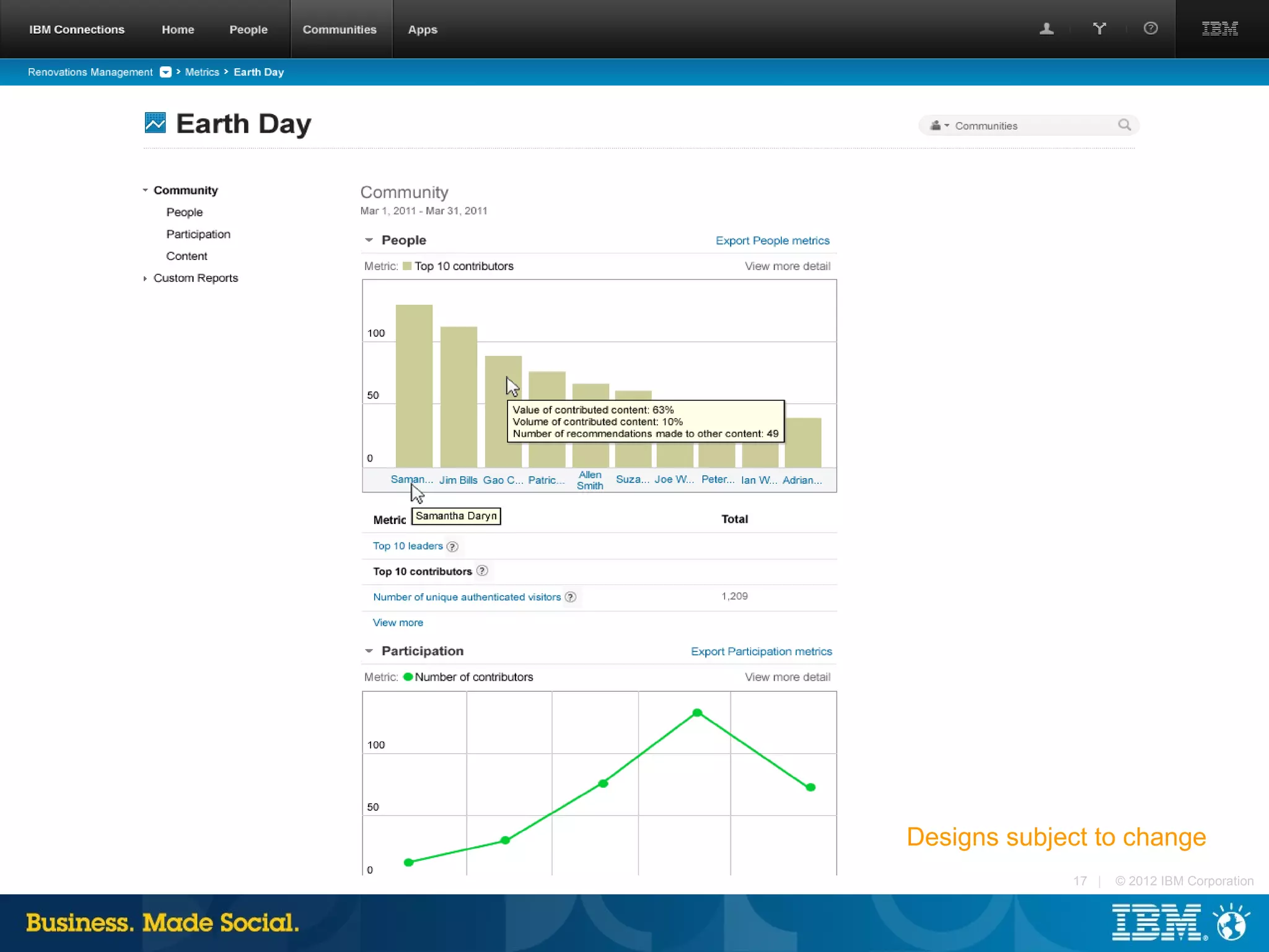Select People in sidebar navigation

click(x=184, y=212)
